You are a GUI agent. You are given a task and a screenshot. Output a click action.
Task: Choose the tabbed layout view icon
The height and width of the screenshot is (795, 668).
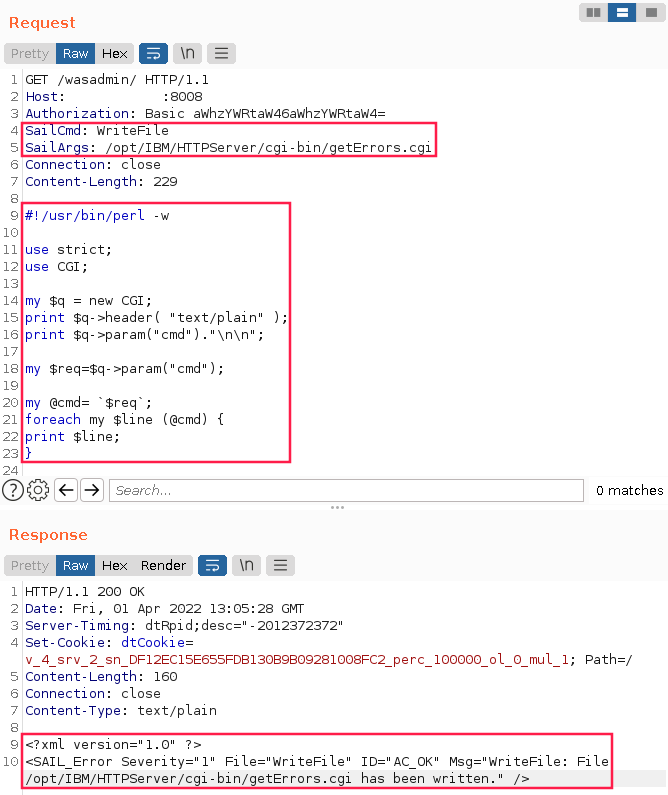[x=650, y=13]
